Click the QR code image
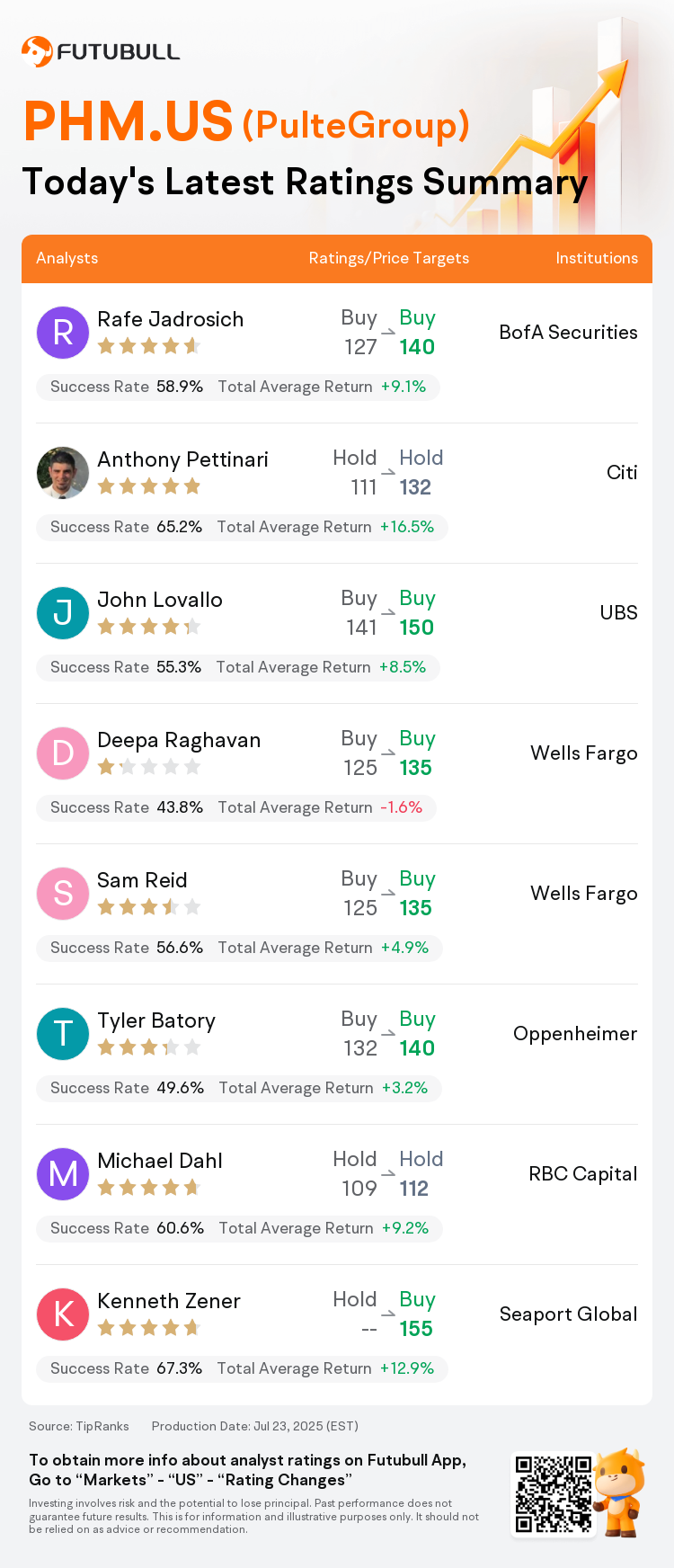This screenshot has height=1568, width=674. click(x=554, y=1494)
